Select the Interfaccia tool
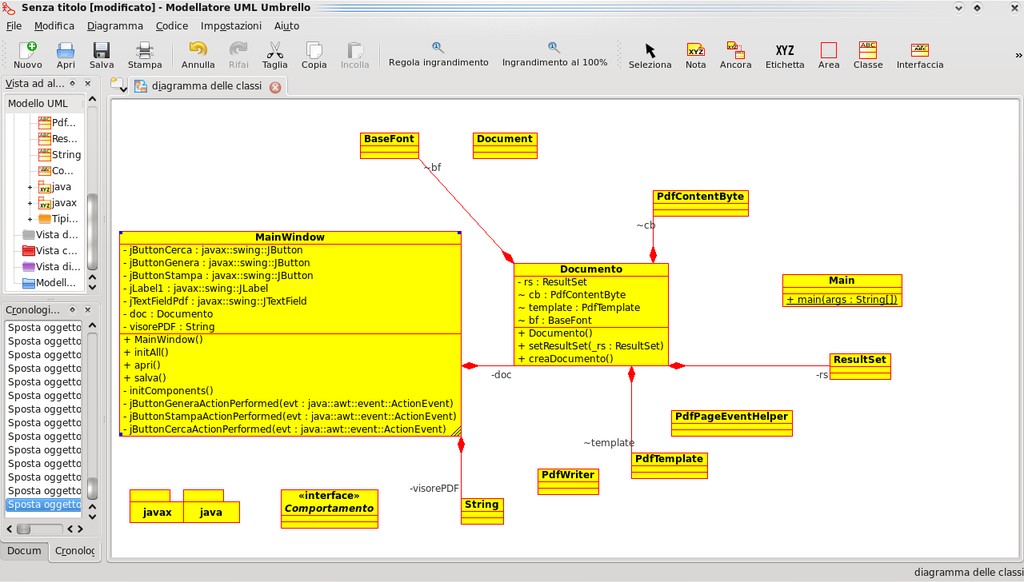The width and height of the screenshot is (1024, 582). pos(919,54)
